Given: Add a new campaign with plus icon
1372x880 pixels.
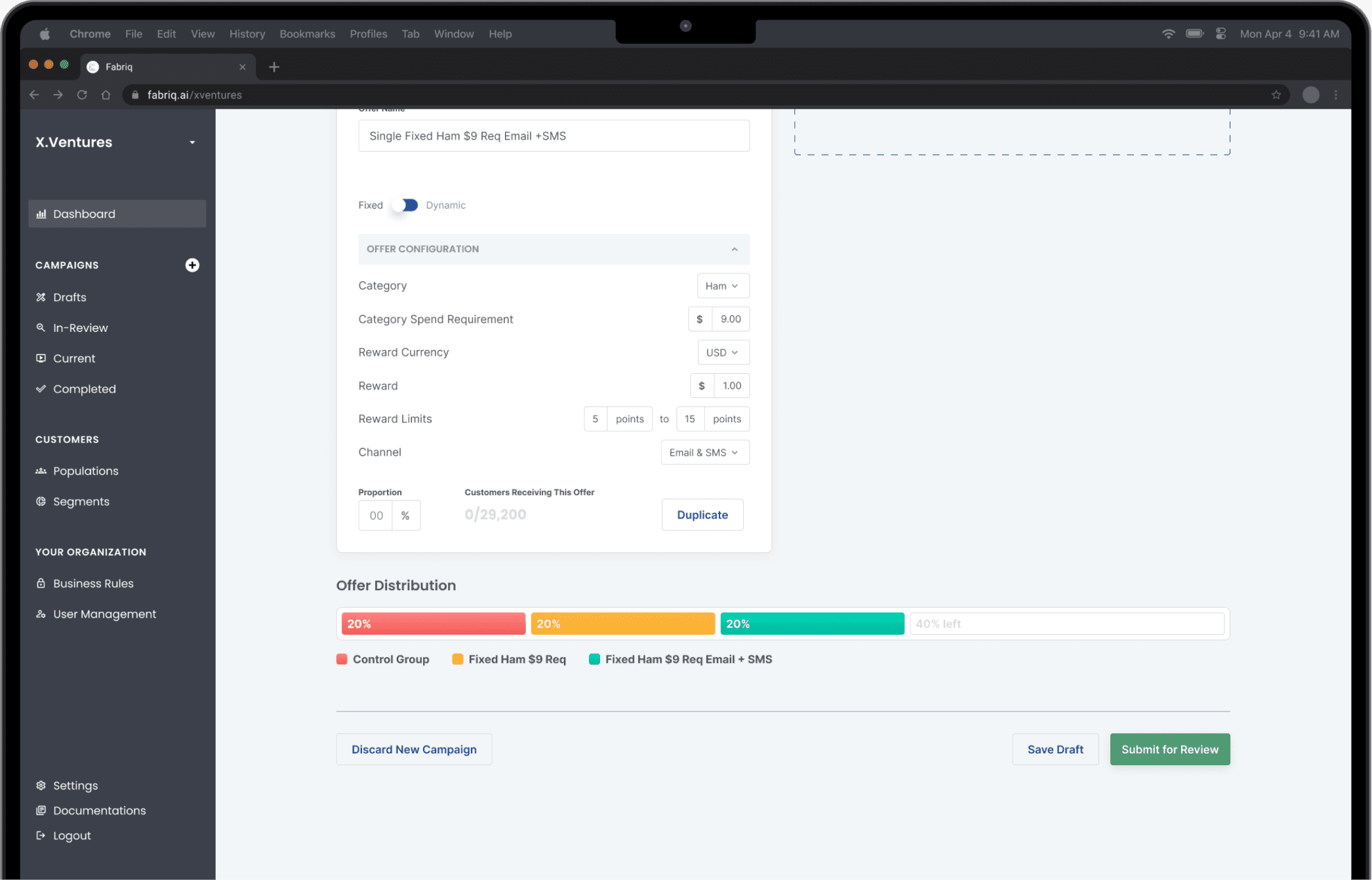Looking at the screenshot, I should point(192,265).
